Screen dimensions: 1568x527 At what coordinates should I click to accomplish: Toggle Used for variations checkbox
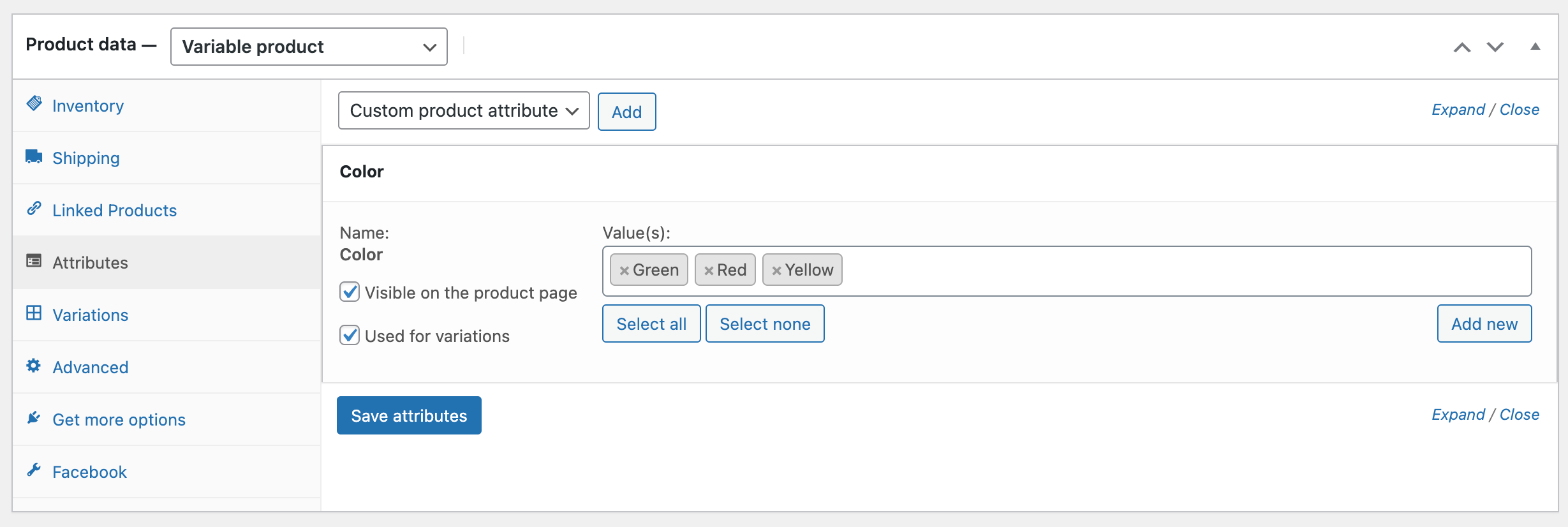(x=350, y=335)
